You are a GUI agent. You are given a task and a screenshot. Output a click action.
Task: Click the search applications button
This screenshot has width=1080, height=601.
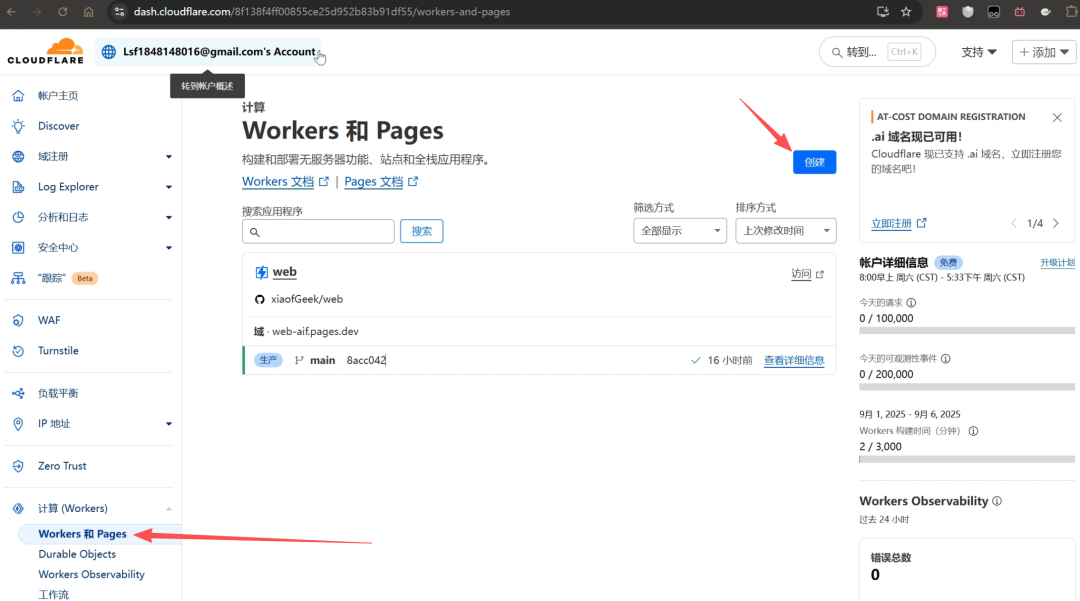point(422,231)
